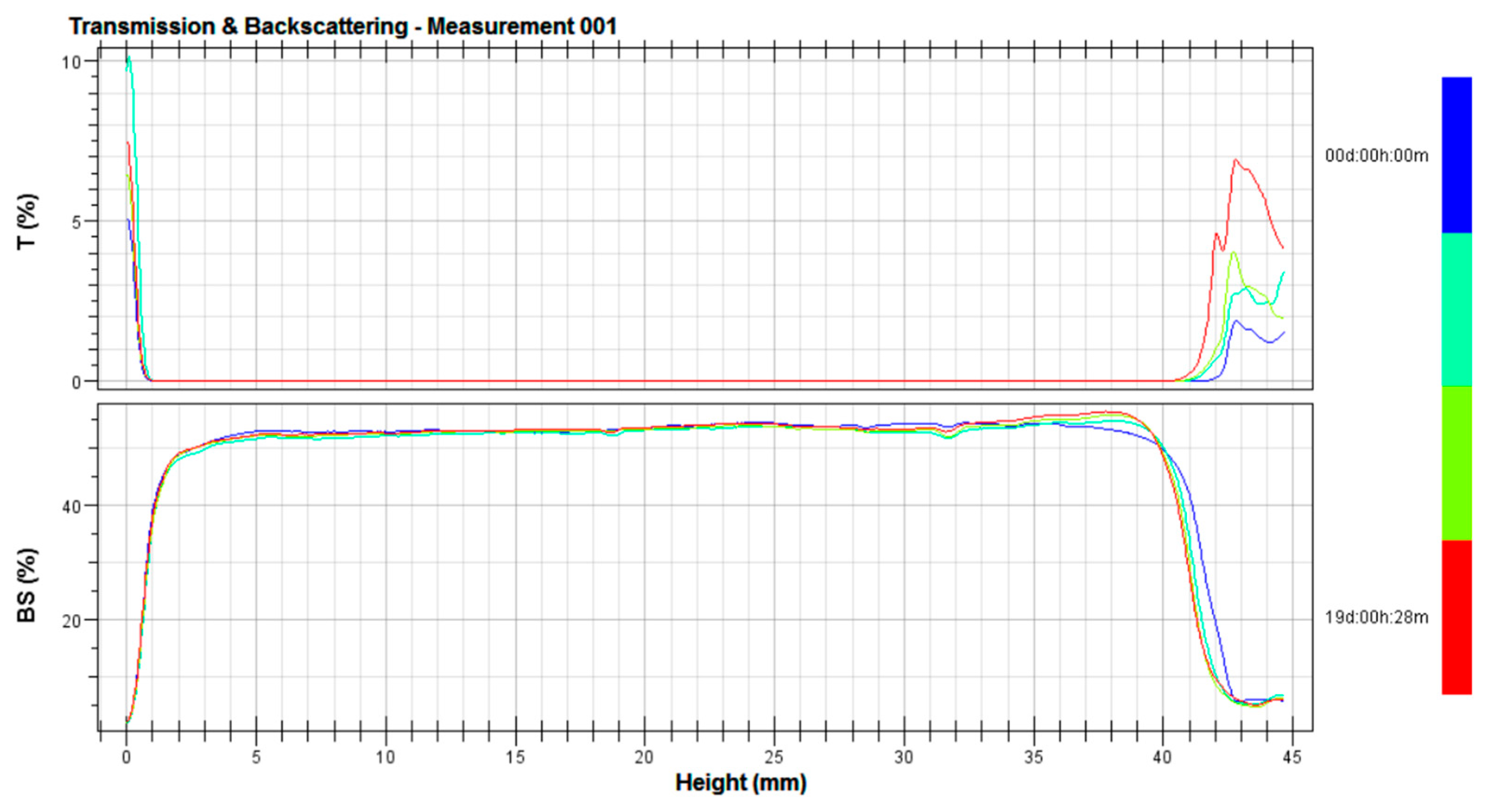Screen dimensions: 1494x812
Task: Click the Height (mm) axis label
Action: 741,783
